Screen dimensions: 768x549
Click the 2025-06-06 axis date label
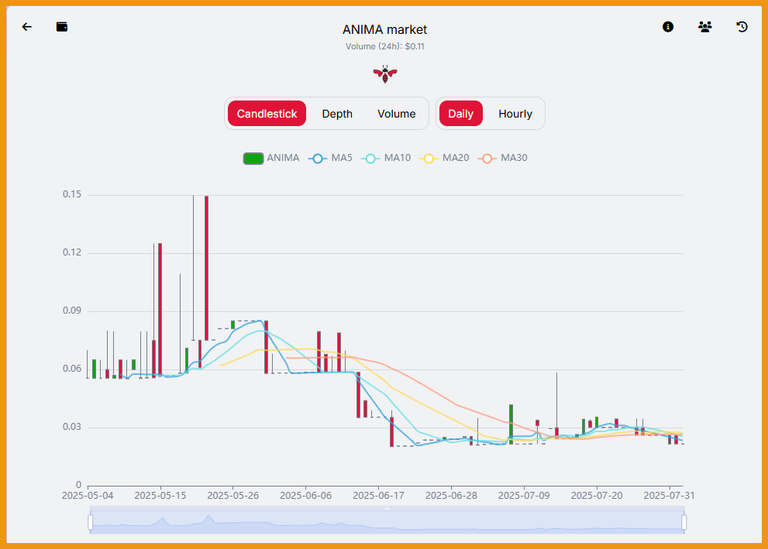(x=306, y=496)
